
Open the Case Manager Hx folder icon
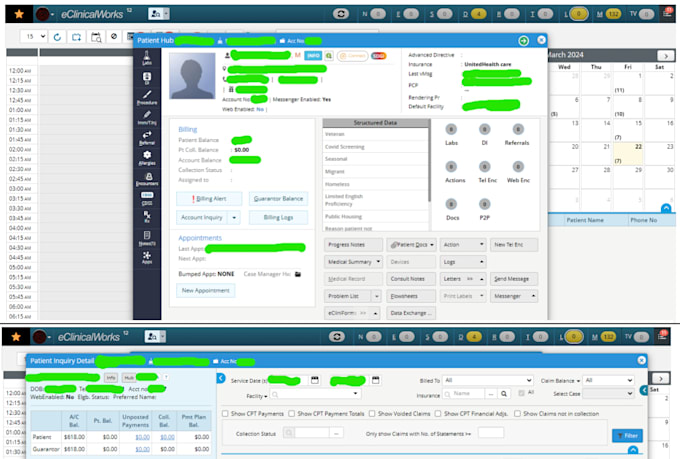coord(298,274)
